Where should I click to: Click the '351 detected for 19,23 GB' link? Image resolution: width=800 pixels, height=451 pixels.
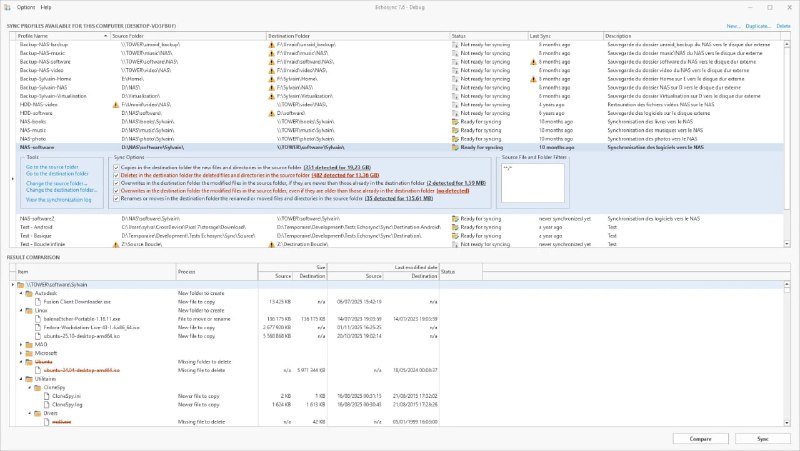click(337, 167)
